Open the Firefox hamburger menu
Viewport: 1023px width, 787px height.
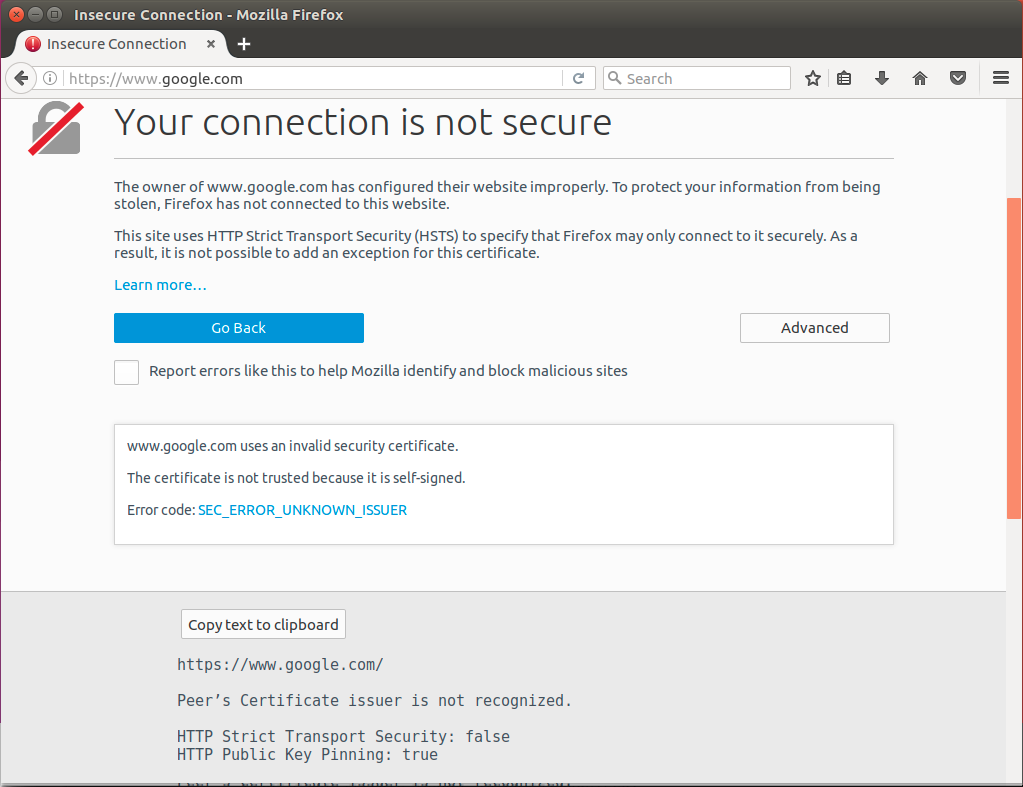coord(1000,78)
